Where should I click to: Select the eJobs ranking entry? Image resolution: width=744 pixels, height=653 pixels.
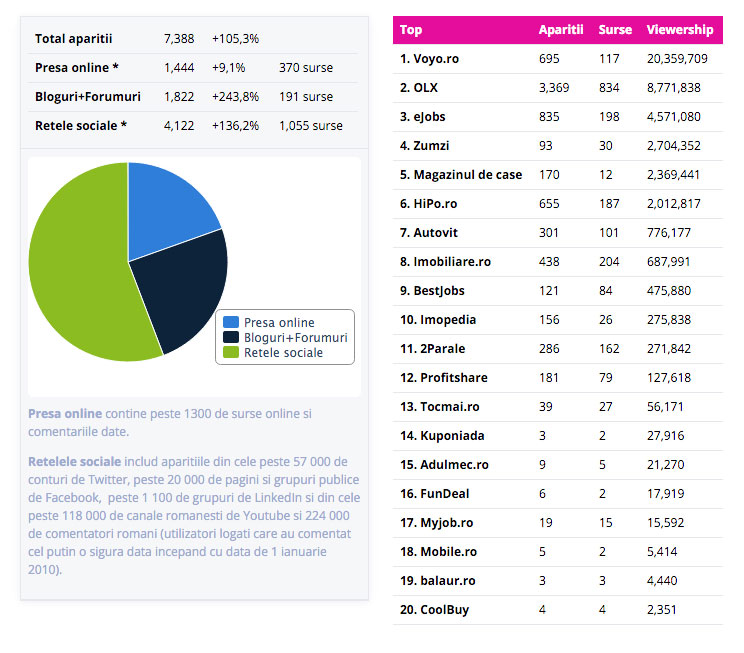click(x=429, y=117)
